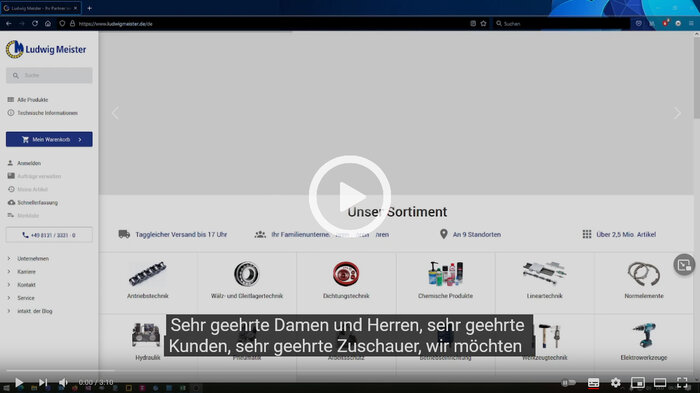The width and height of the screenshot is (700, 393).
Task: Click the play button in the player bar
Action: click(x=19, y=382)
